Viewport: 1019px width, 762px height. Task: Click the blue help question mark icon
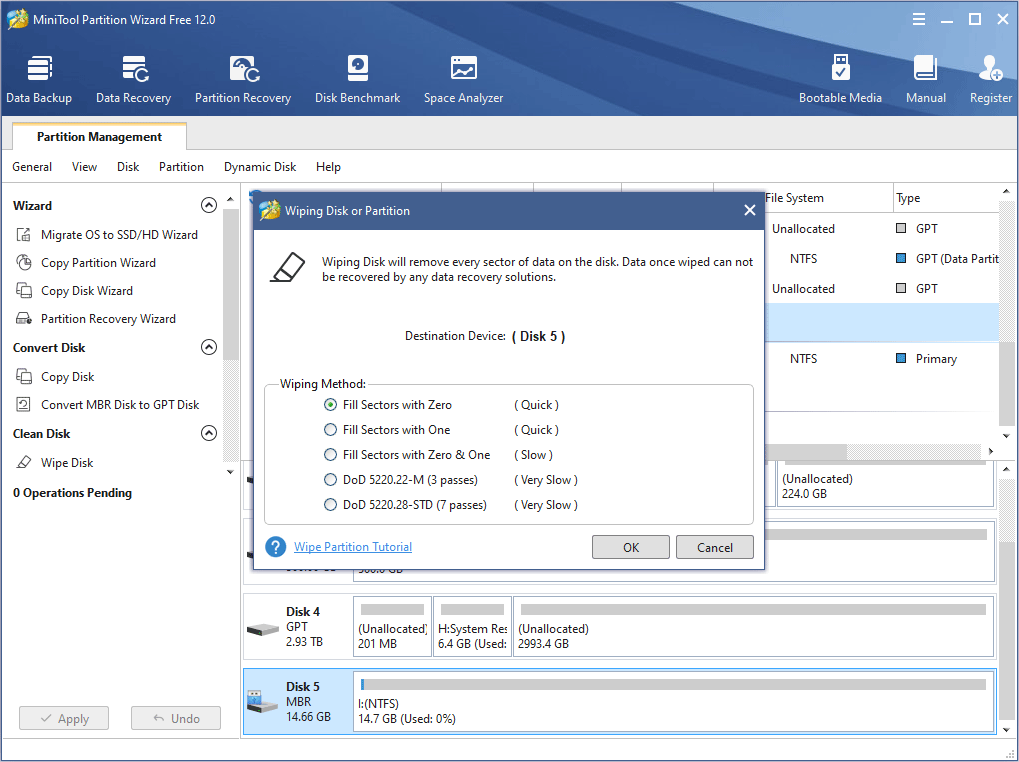276,547
